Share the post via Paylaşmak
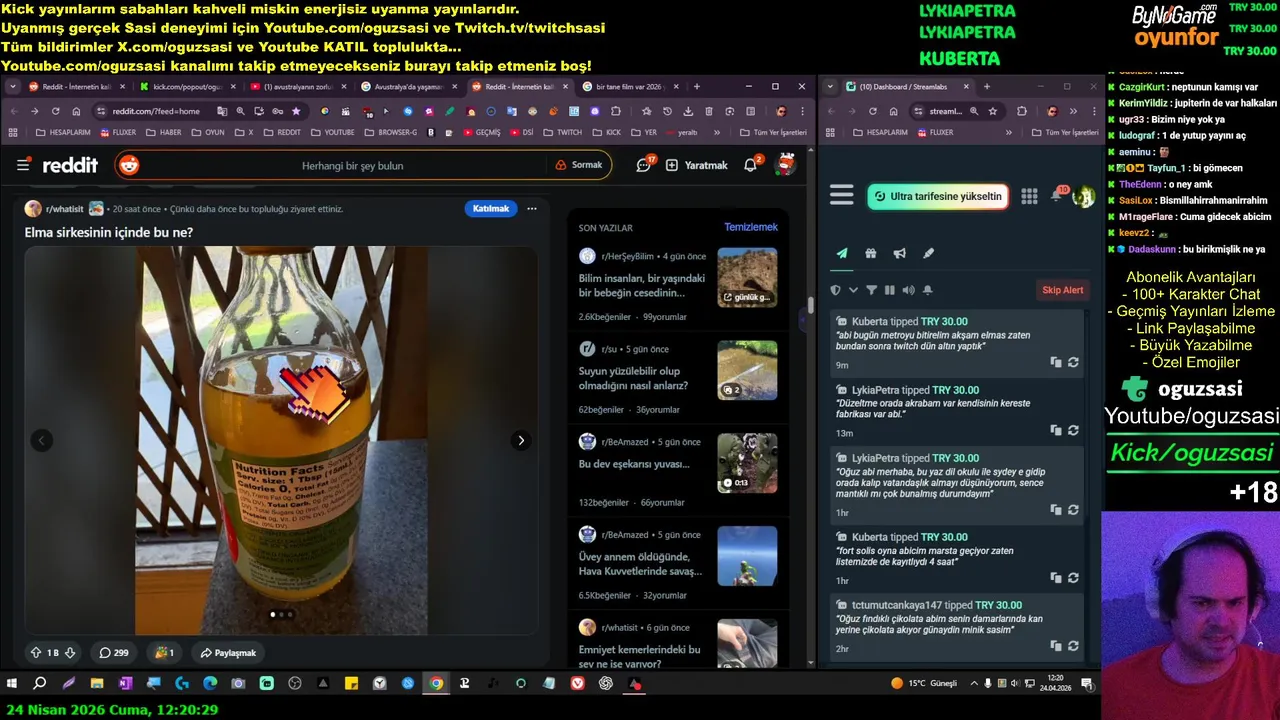 coord(228,652)
